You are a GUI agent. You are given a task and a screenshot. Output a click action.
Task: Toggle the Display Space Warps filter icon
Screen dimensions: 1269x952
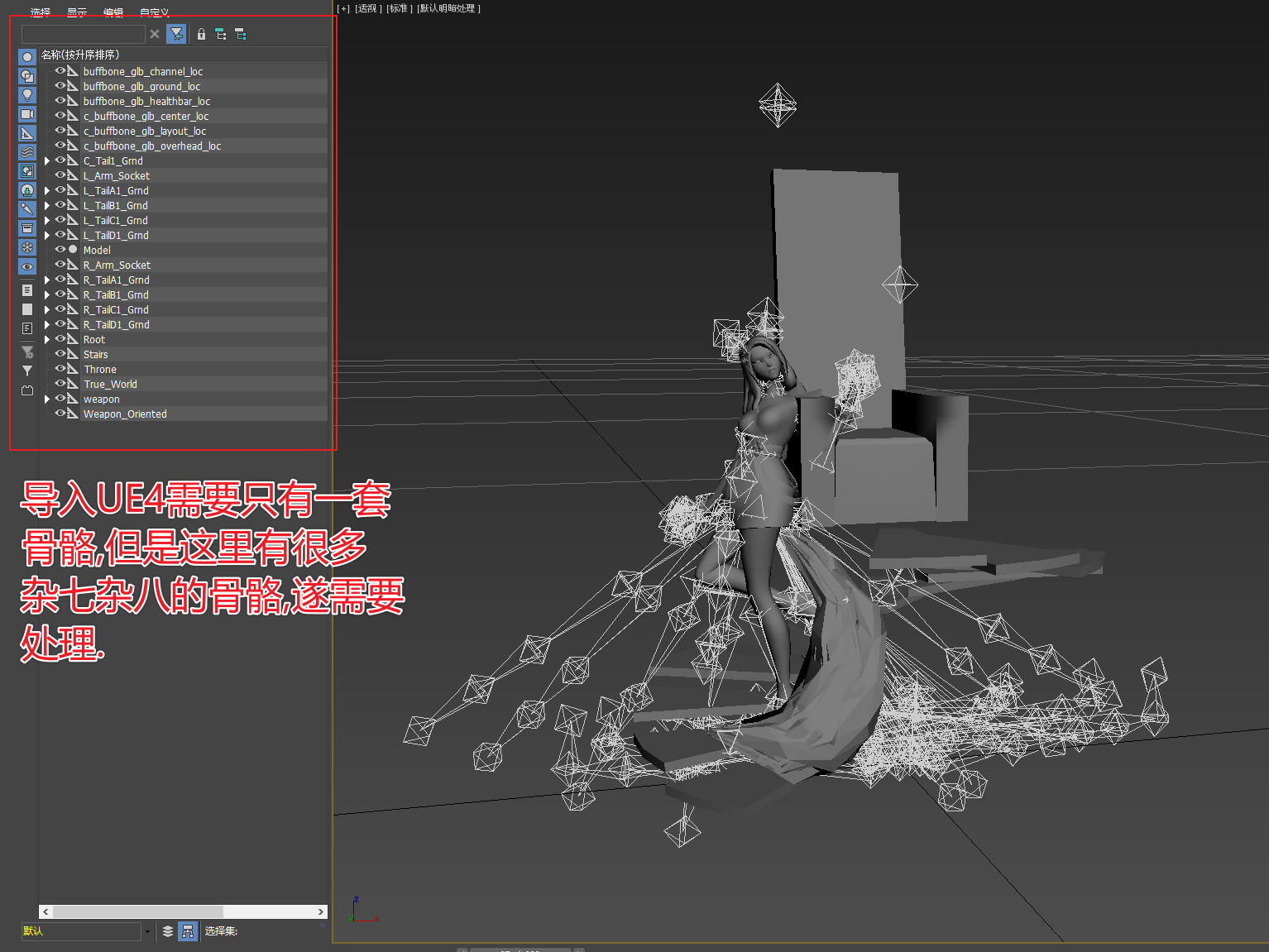point(27,152)
